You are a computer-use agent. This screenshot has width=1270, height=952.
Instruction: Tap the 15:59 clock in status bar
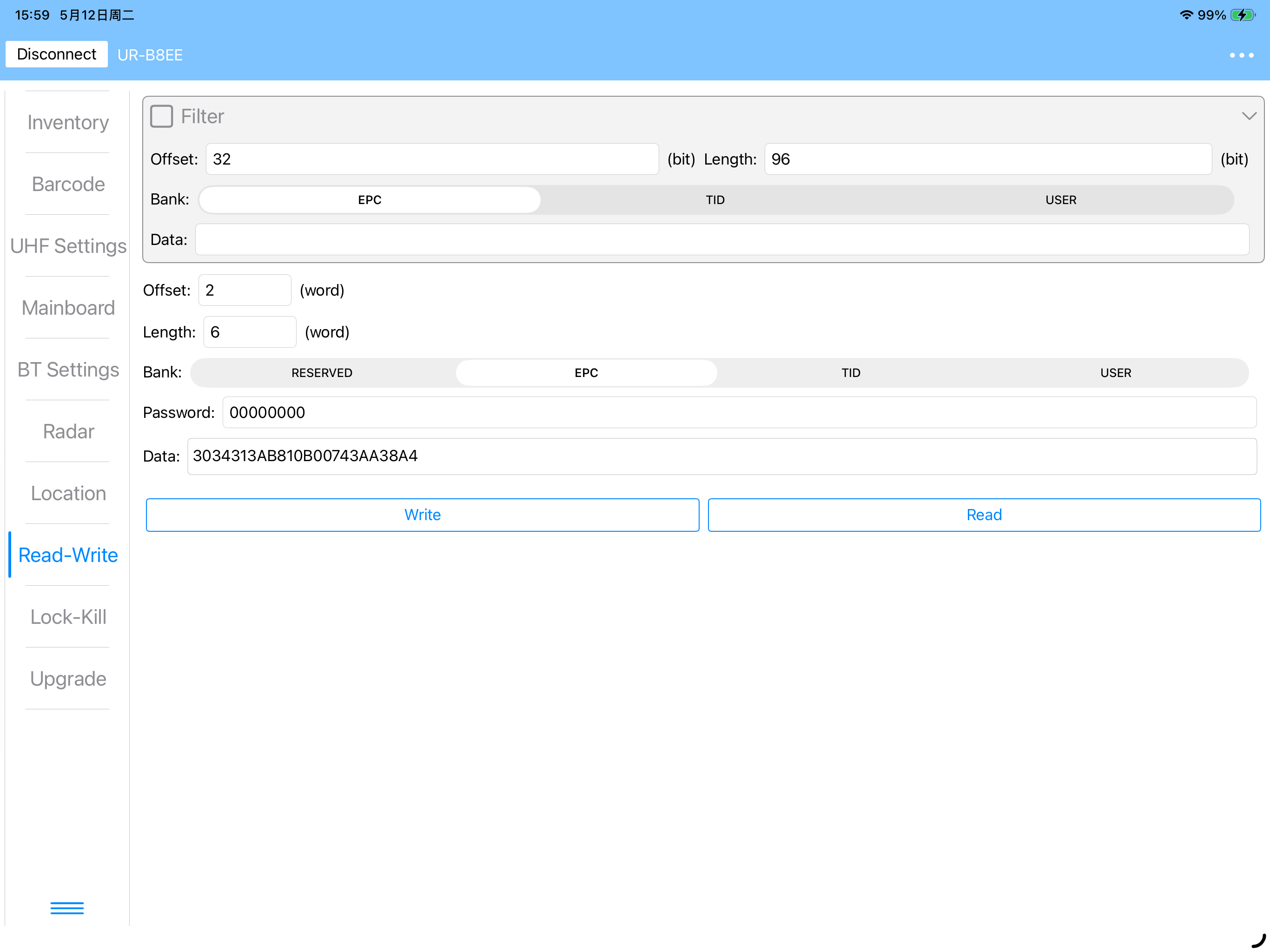tap(32, 15)
